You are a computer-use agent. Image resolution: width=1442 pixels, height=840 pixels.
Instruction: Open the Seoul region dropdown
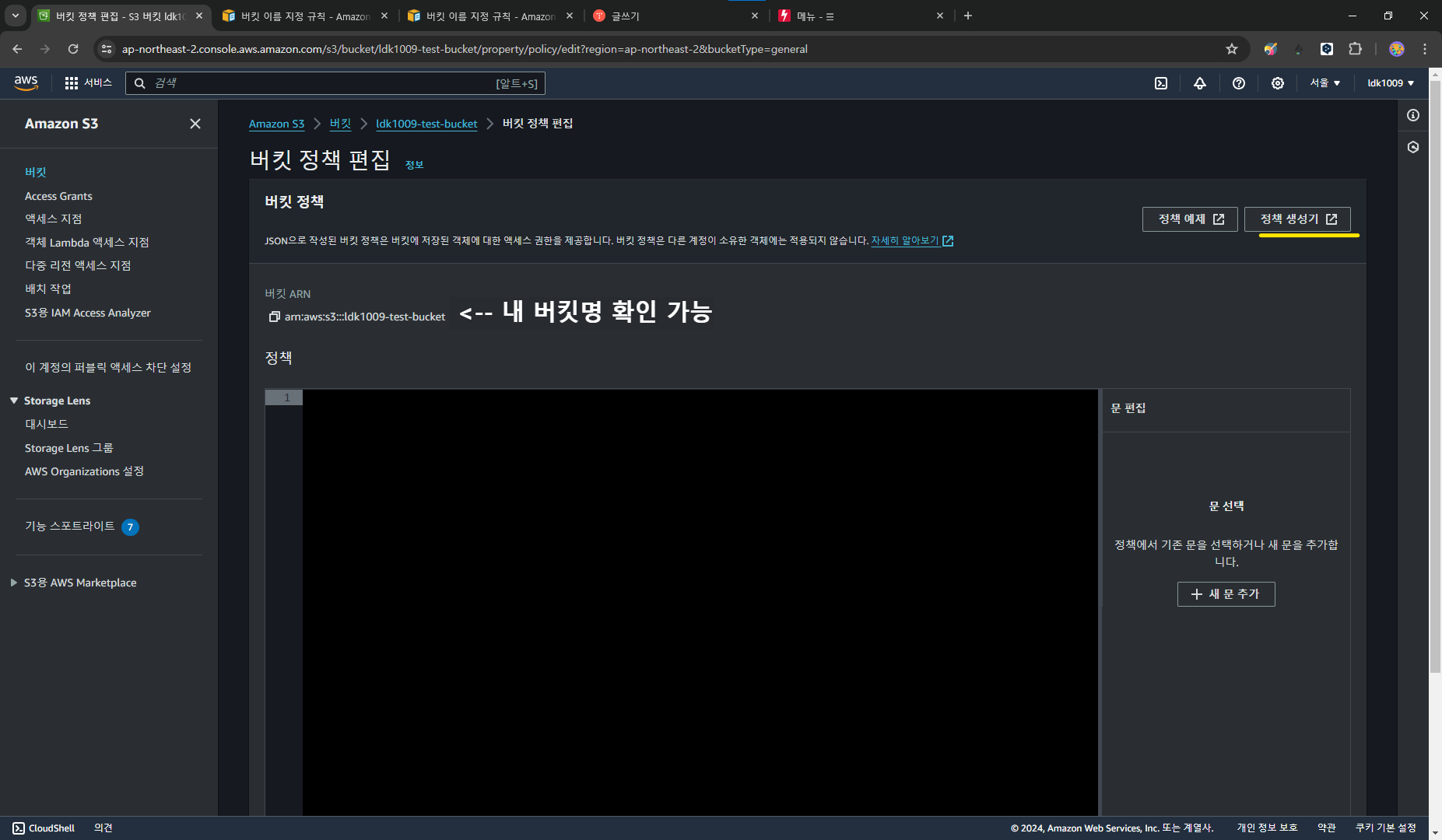(1324, 83)
